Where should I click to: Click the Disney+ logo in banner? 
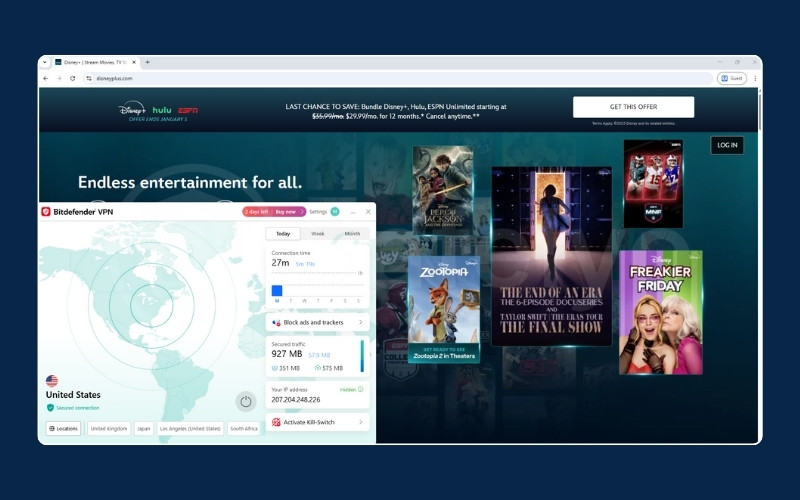[x=132, y=109]
